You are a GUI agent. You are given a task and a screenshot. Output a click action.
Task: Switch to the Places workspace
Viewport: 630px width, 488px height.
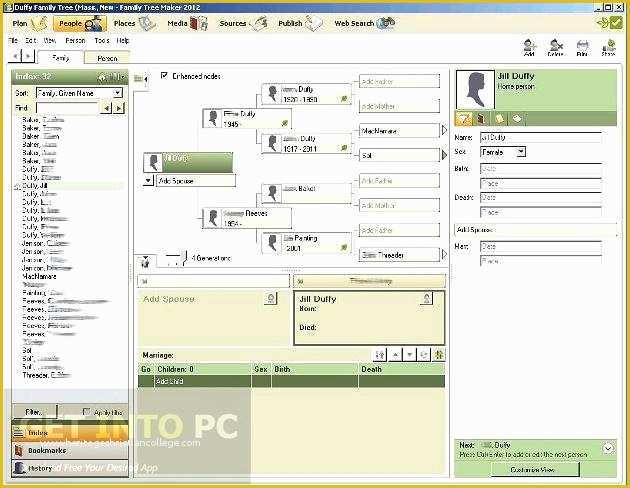[x=134, y=24]
